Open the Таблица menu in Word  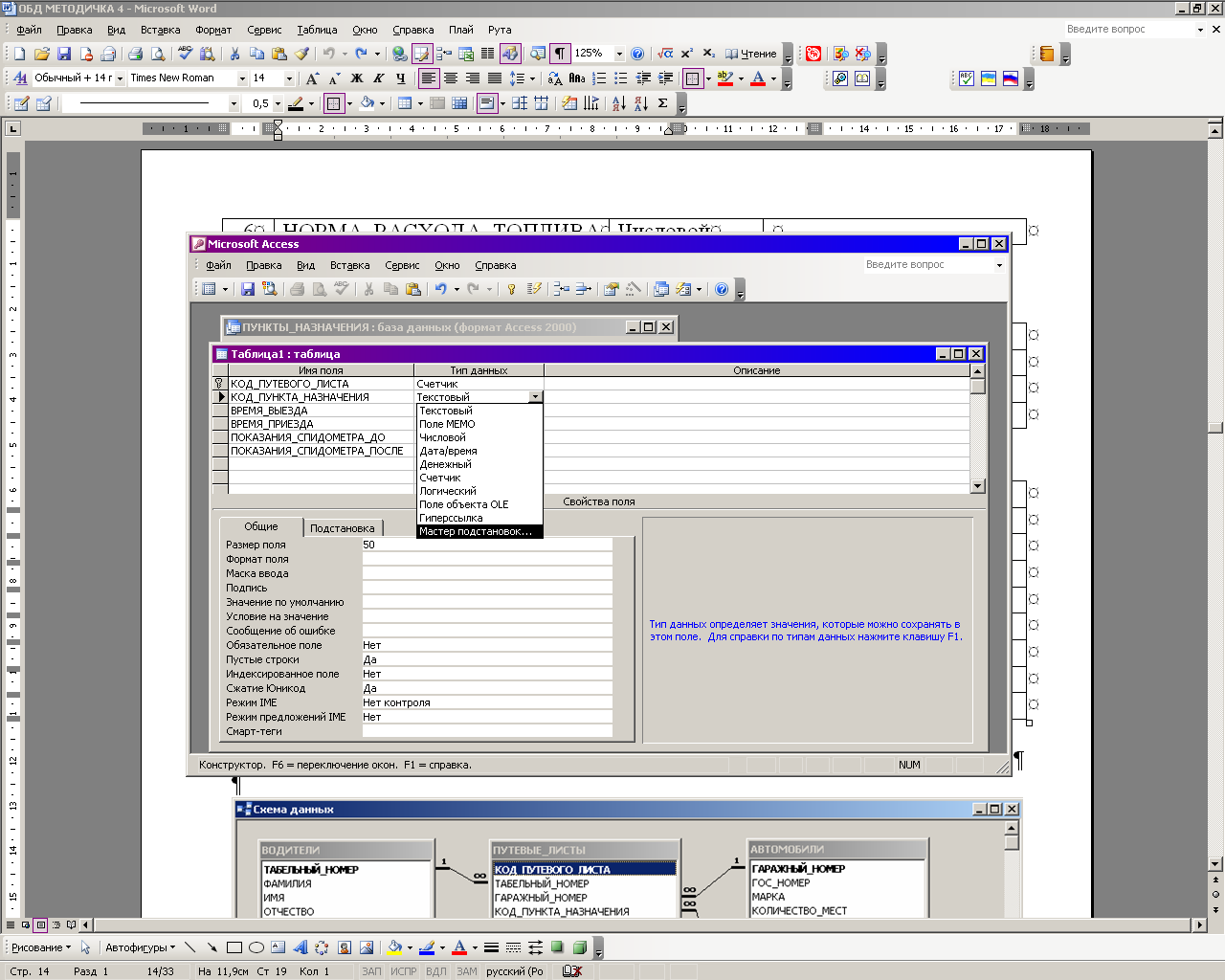coord(317,30)
